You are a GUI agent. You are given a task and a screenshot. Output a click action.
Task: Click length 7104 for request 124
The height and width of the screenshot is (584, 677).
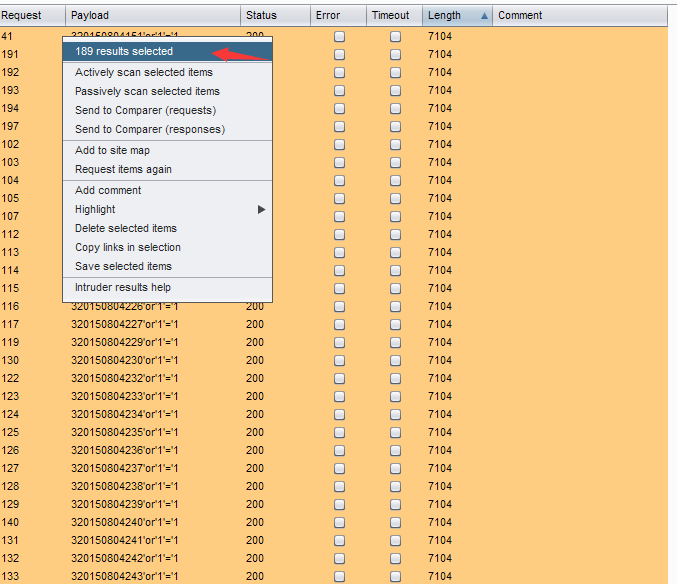pyautogui.click(x=440, y=414)
